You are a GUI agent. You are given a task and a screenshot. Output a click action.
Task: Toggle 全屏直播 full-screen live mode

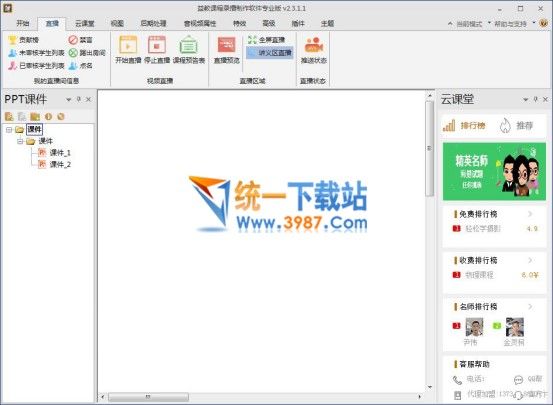point(267,40)
